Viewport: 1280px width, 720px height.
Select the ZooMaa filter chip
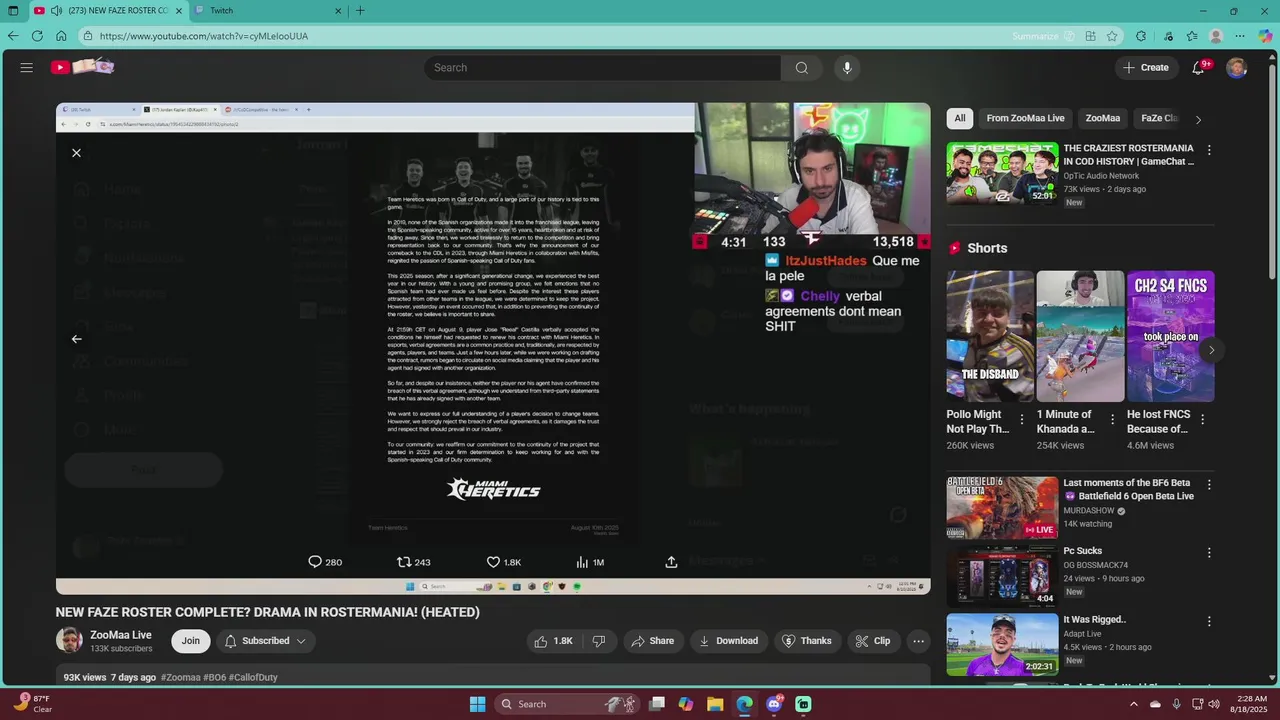point(1103,118)
